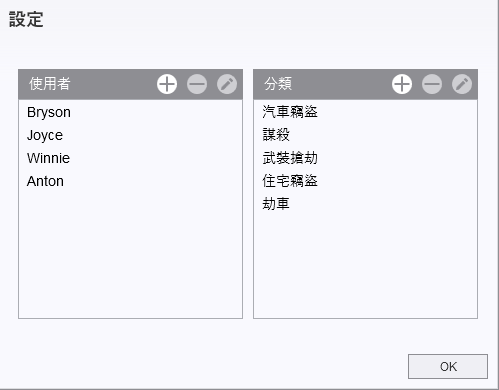Select user Anton
This screenshot has height=390, width=499.
130,181
